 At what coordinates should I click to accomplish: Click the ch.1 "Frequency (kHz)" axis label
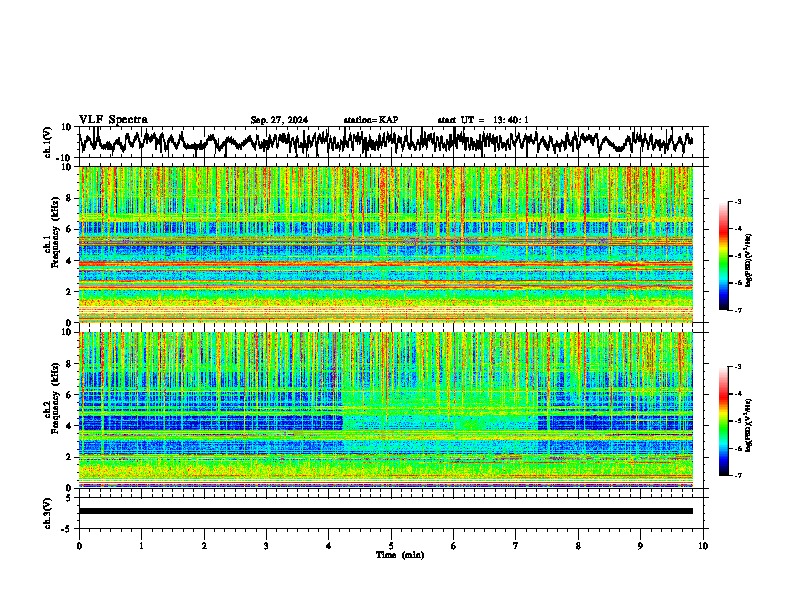pyautogui.click(x=55, y=232)
